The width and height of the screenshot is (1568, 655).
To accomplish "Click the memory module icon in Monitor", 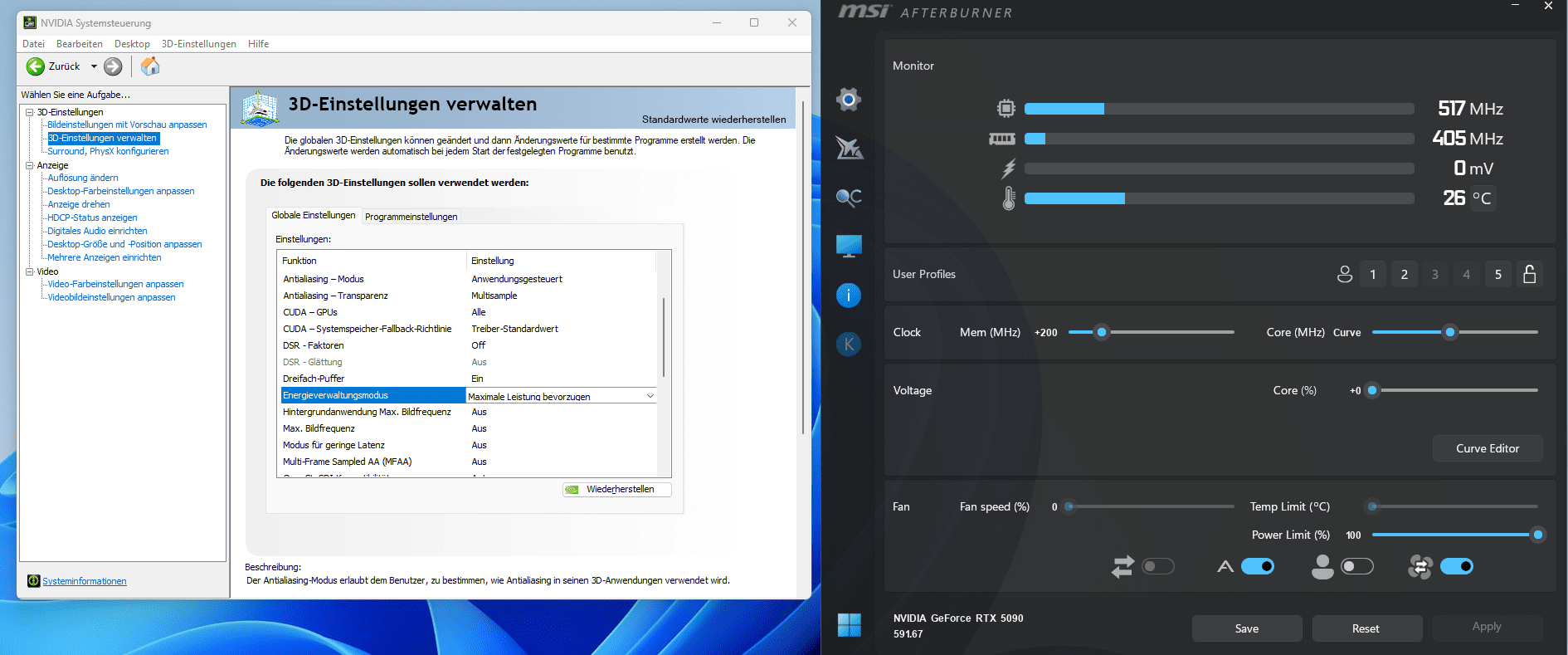I will click(x=1002, y=139).
